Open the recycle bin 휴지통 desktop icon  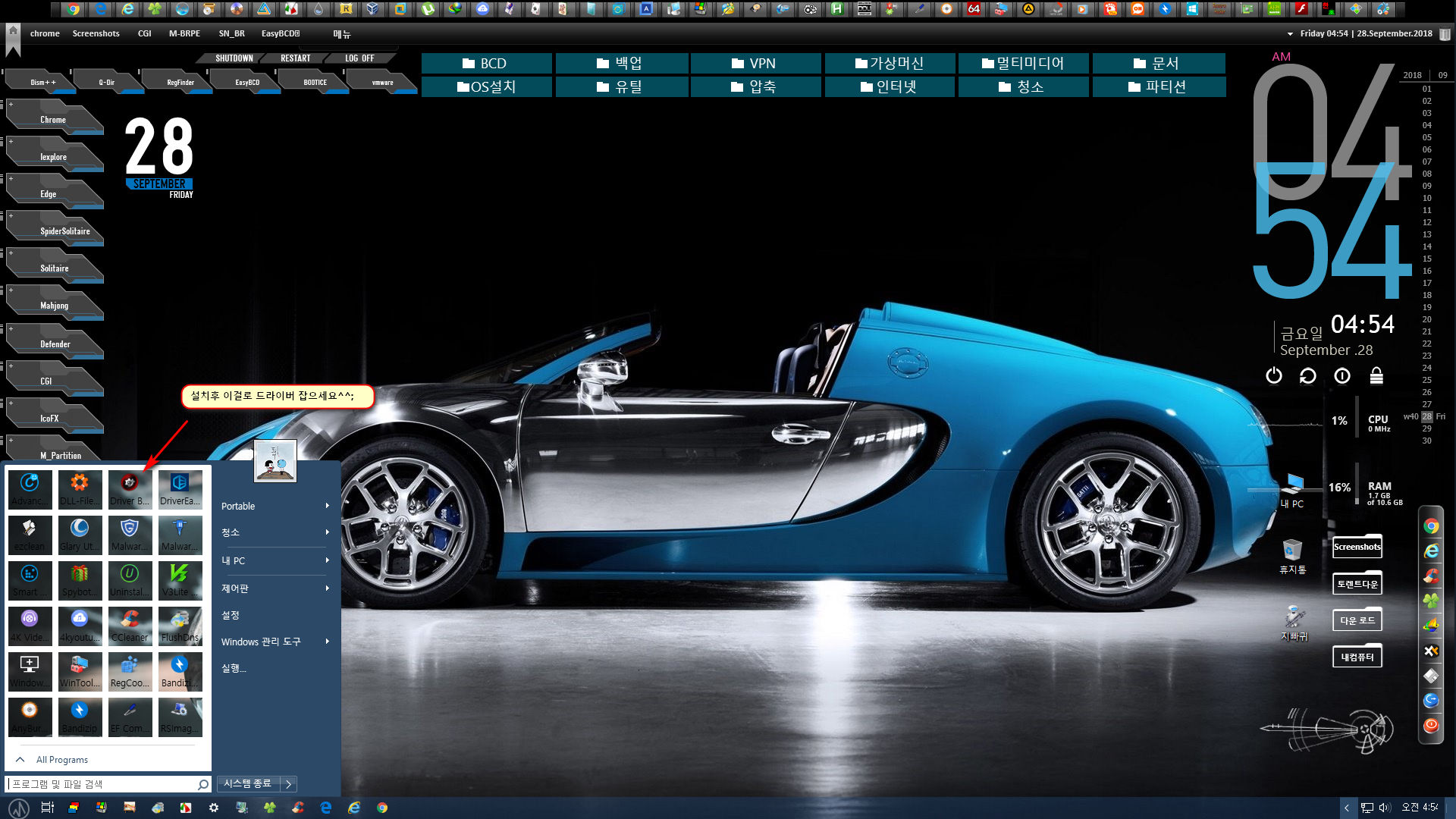pyautogui.click(x=1292, y=556)
